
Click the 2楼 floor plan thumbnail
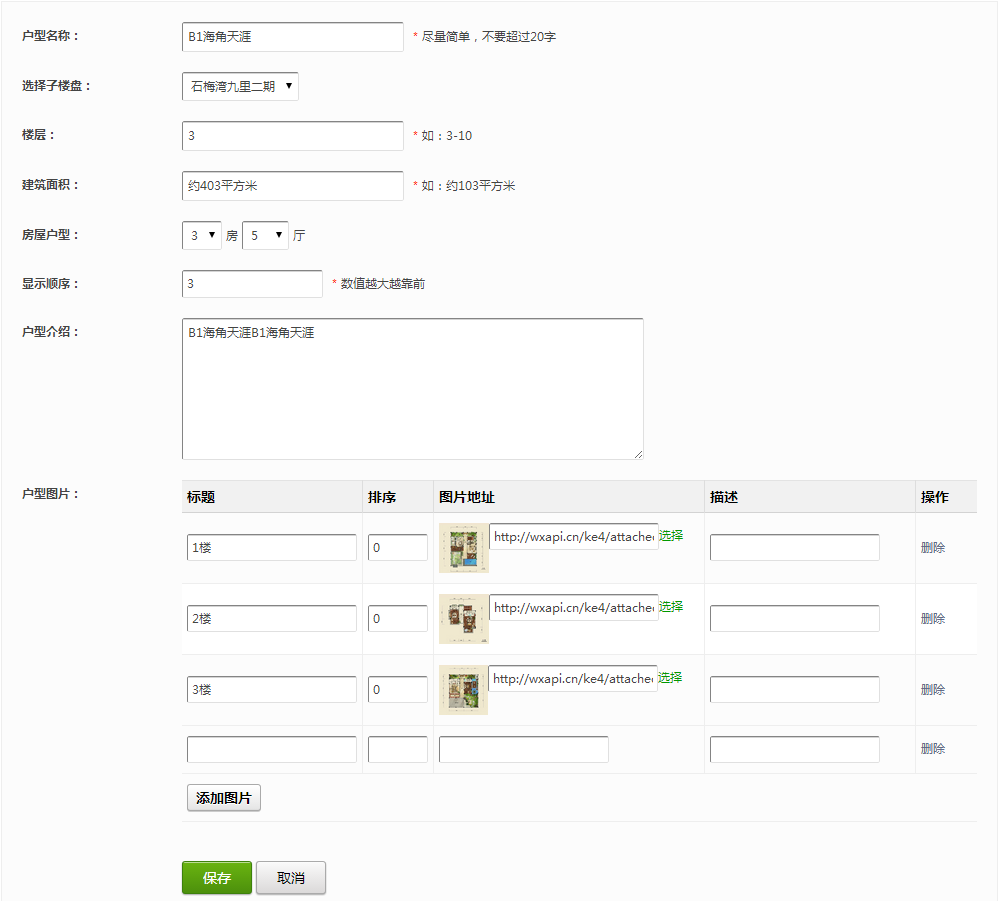(x=463, y=619)
